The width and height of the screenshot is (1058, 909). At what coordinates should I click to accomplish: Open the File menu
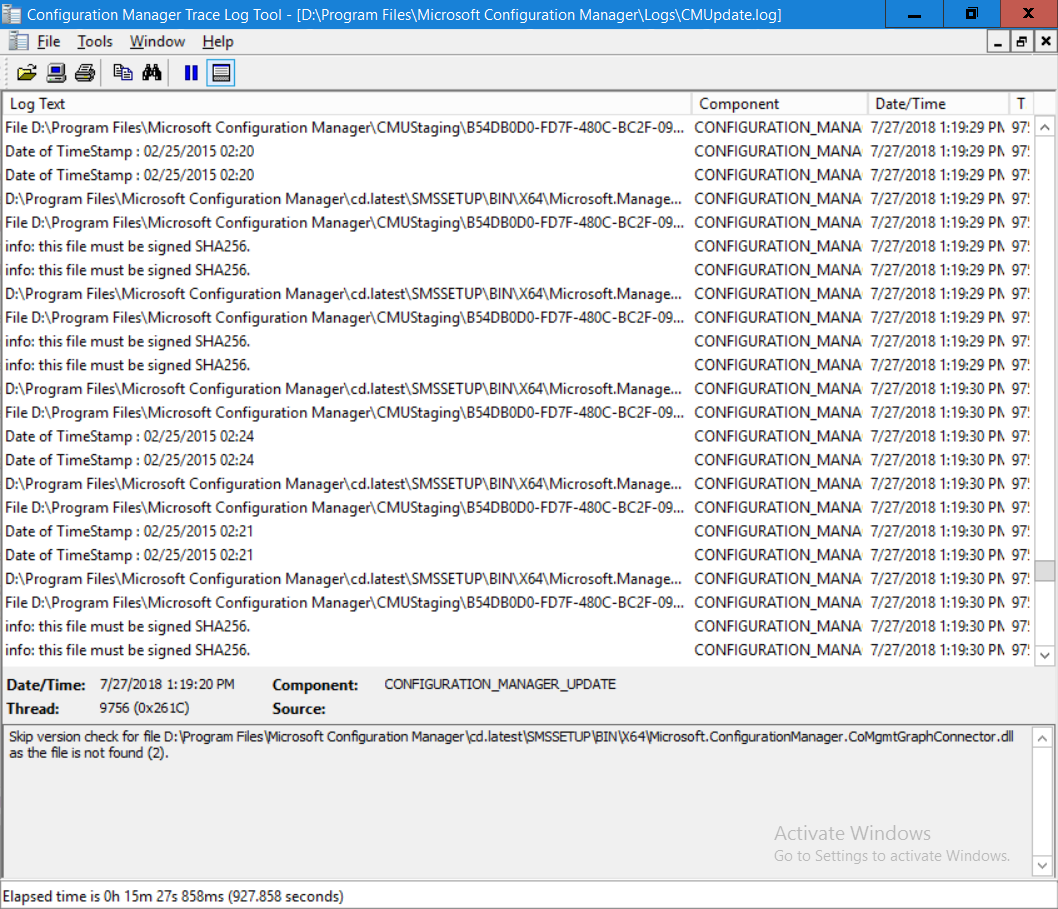point(49,42)
